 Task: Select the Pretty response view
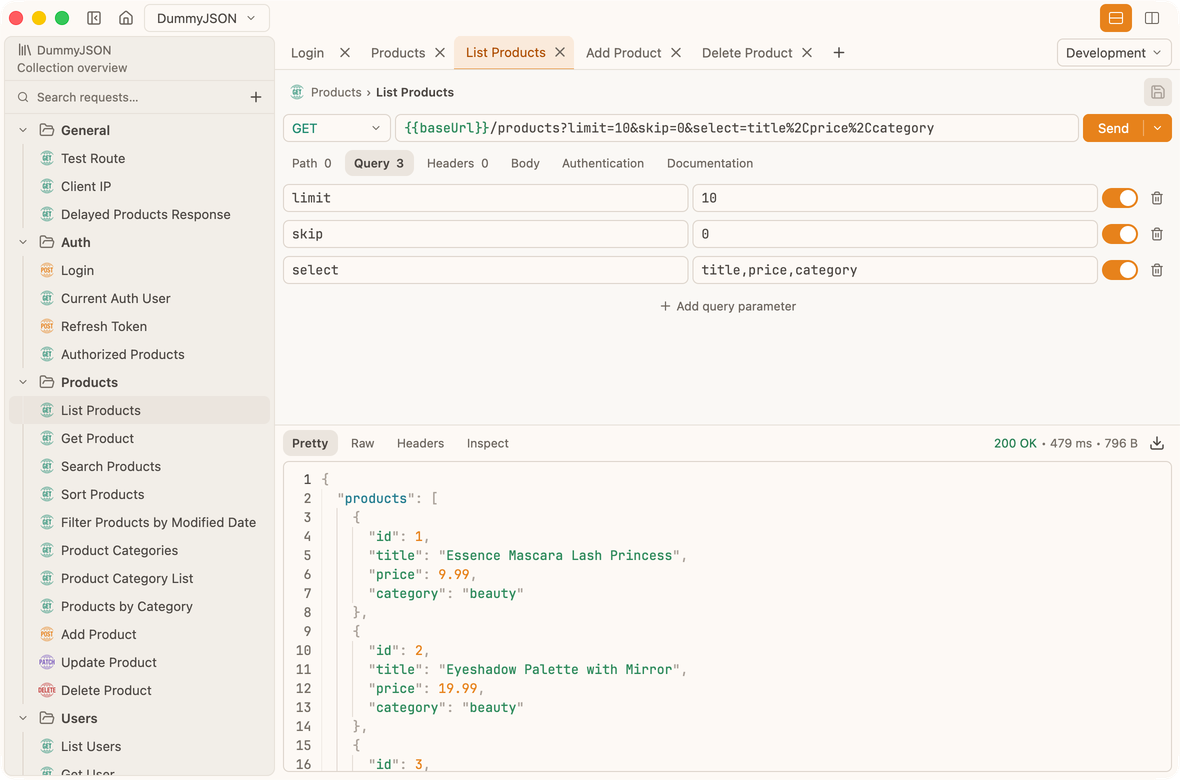[310, 443]
